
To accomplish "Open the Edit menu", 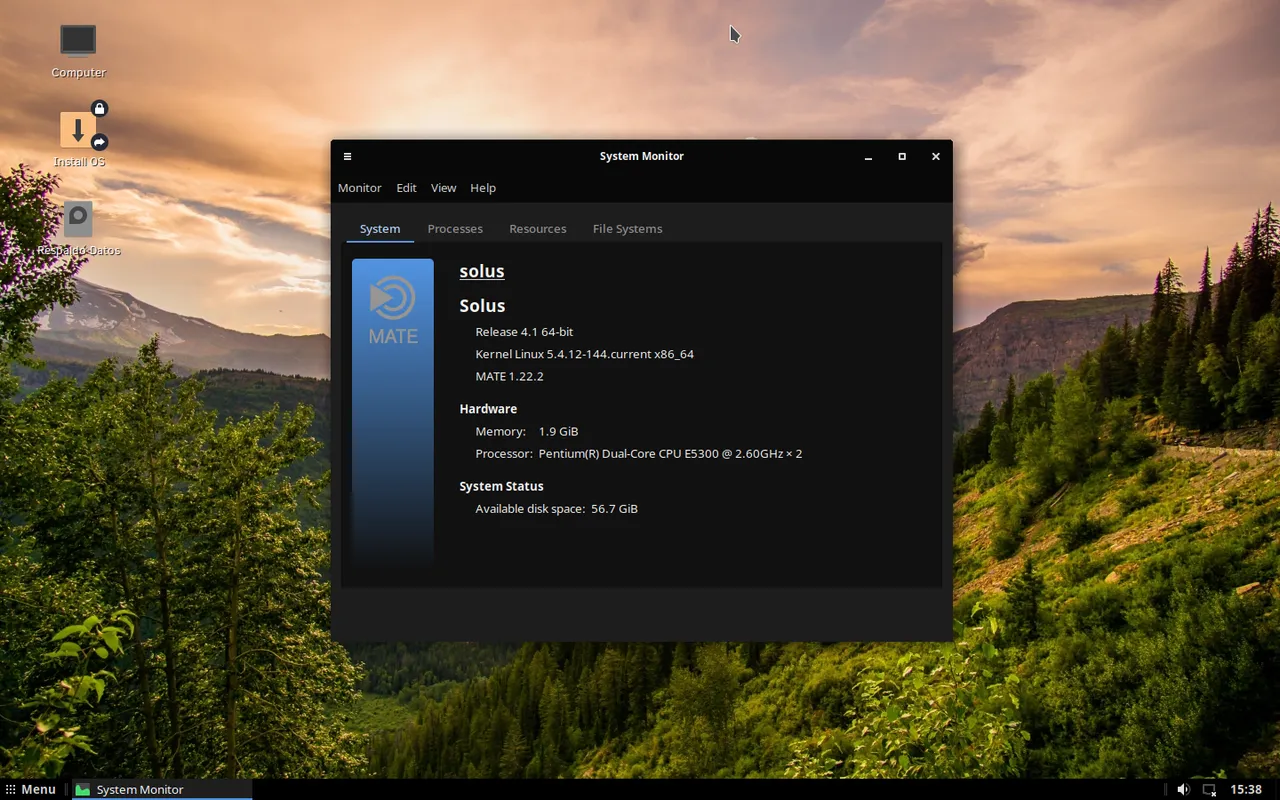I will click(x=406, y=188).
